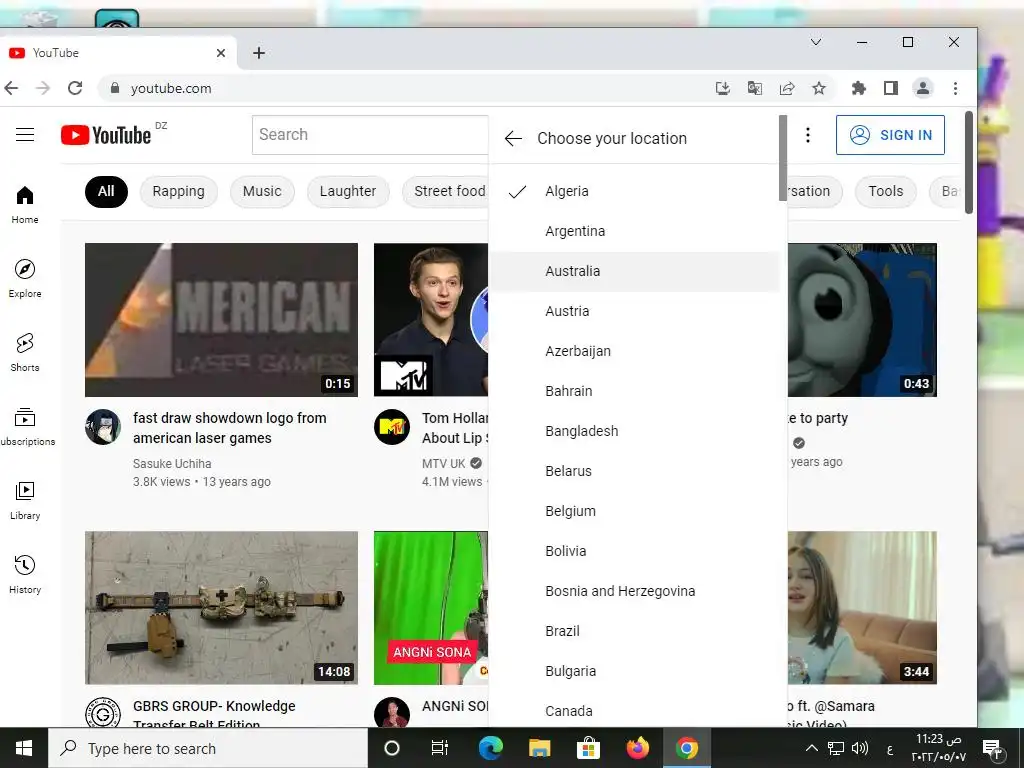Open Subscriptions in the sidebar
1024x768 pixels.
25,426
